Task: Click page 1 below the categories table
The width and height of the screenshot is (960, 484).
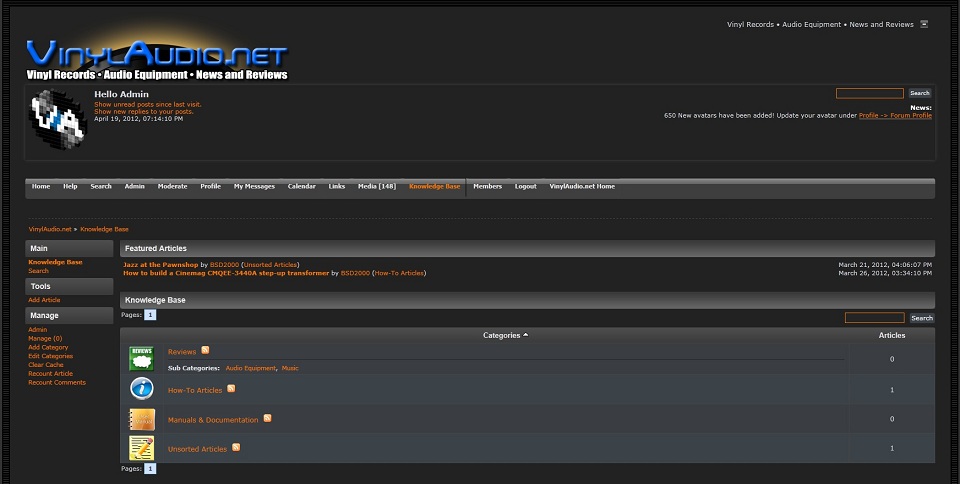Action: coord(150,469)
